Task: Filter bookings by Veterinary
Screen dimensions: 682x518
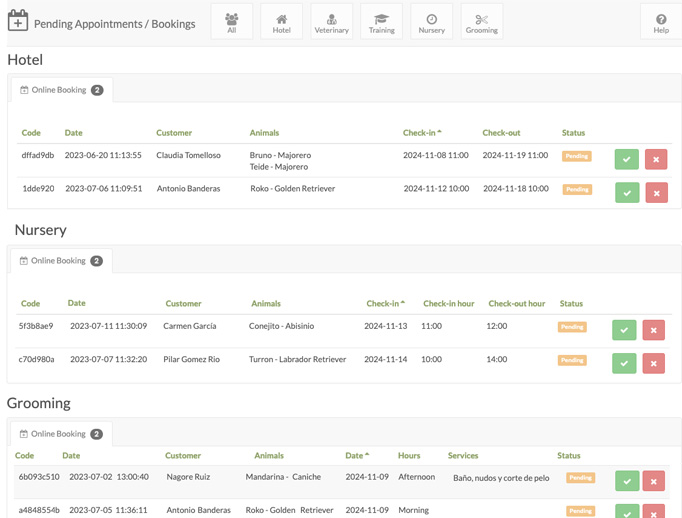Action: 331,22
